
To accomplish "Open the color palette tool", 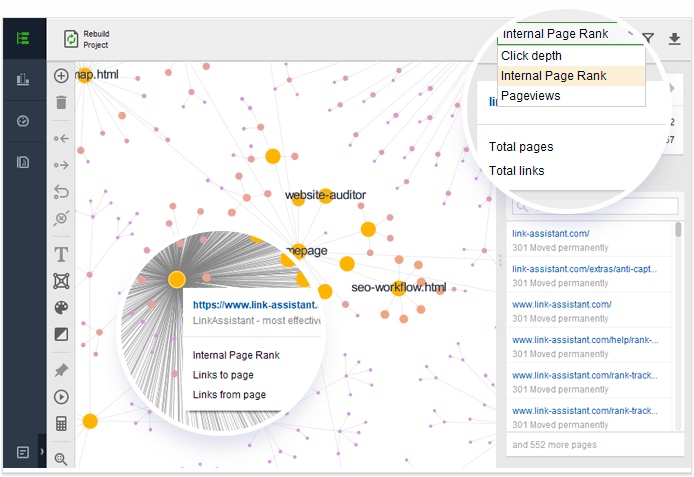I will [x=61, y=308].
